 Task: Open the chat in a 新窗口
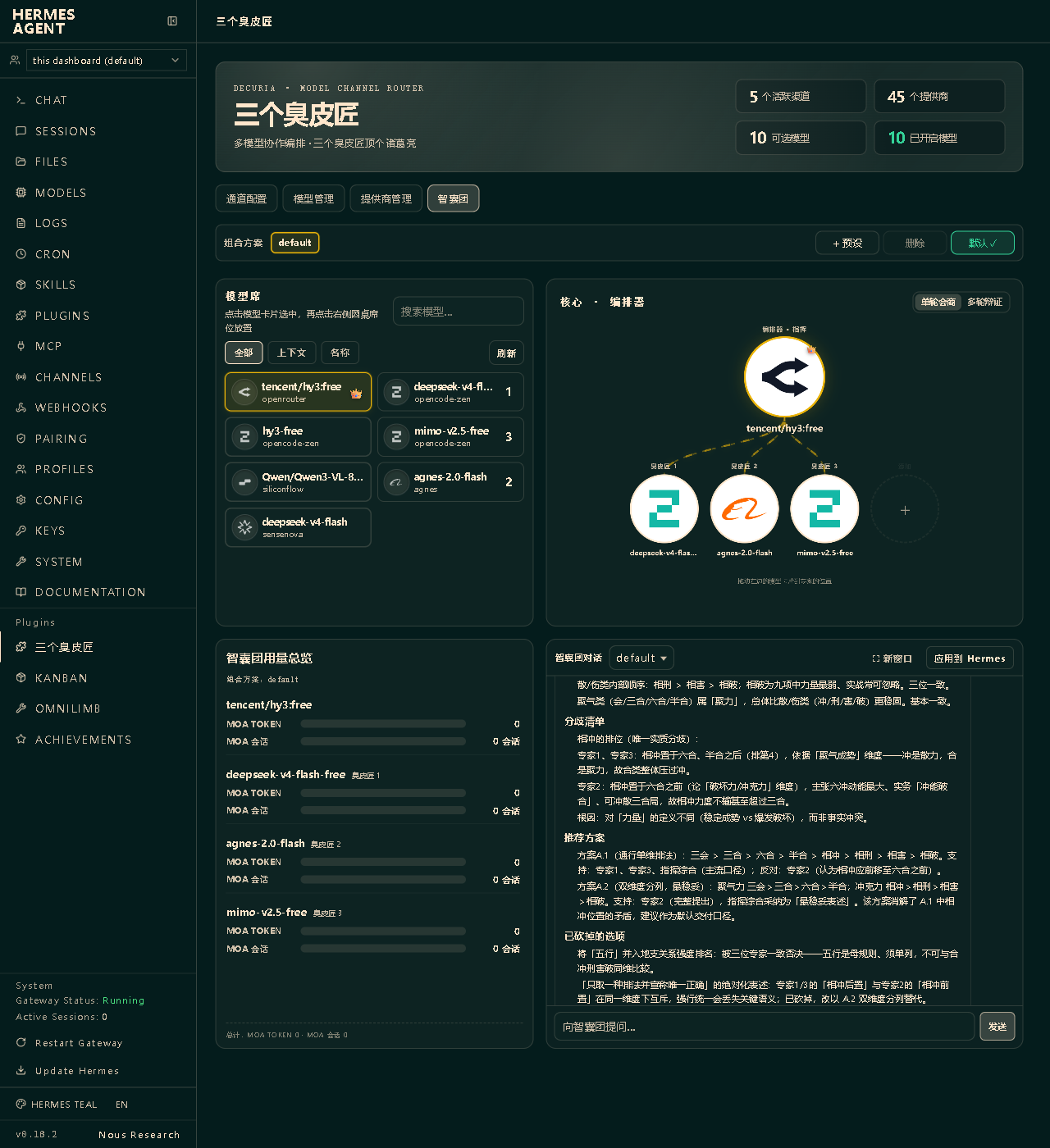pyautogui.click(x=892, y=658)
